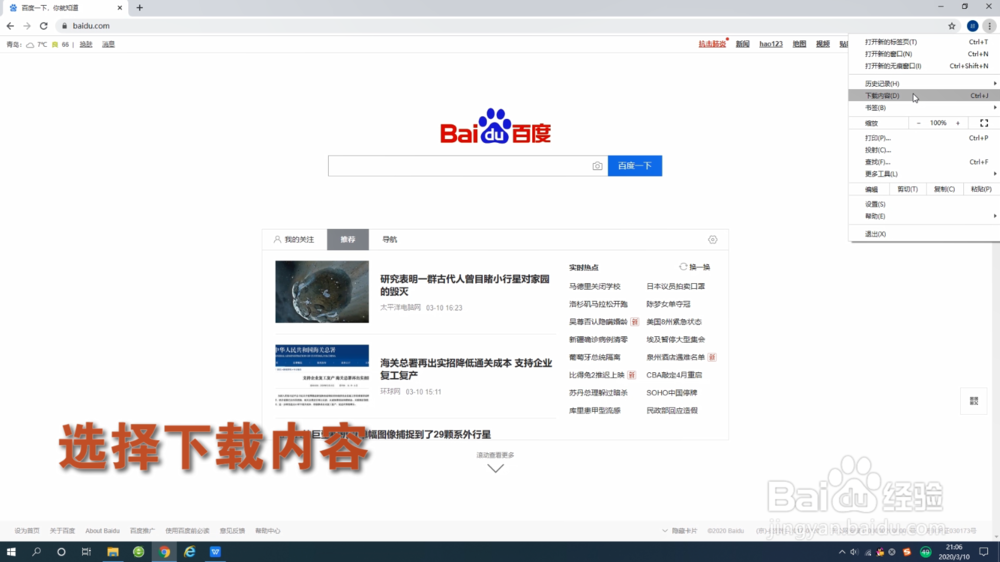Open 设置 from the Chrome menu
This screenshot has width=1000, height=562.
pos(924,204)
